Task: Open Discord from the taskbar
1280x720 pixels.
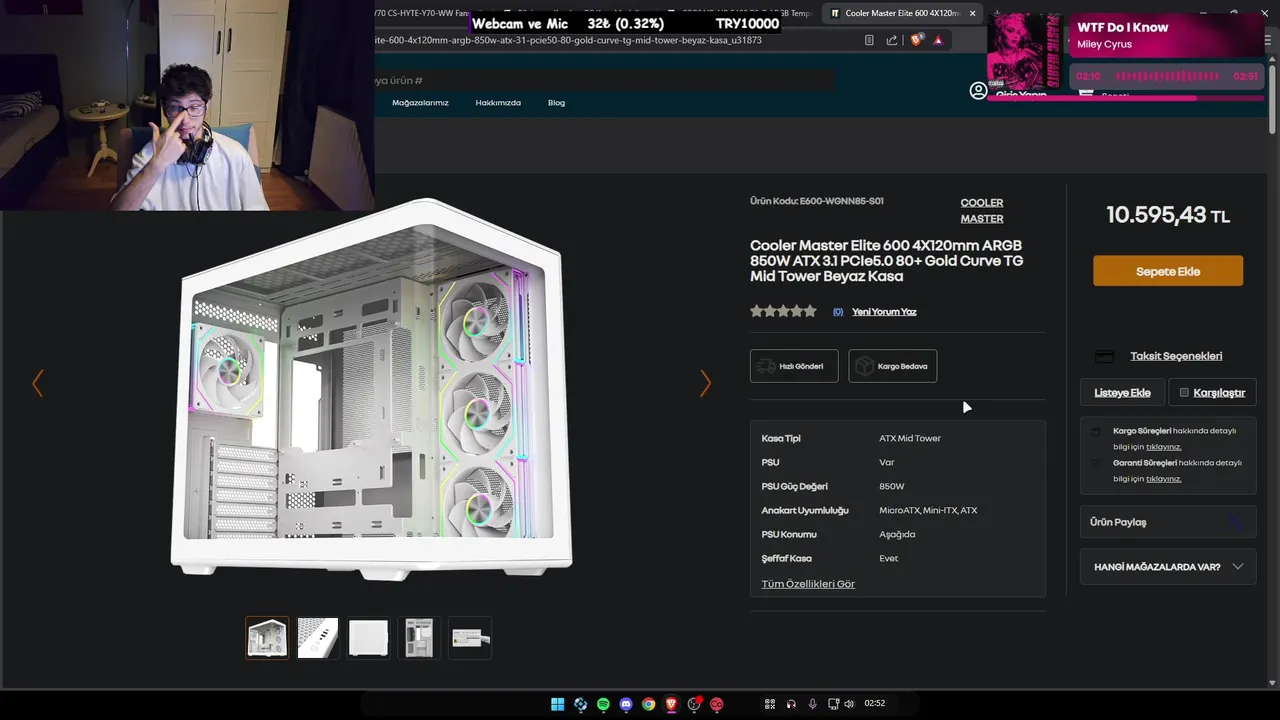Action: 626,704
